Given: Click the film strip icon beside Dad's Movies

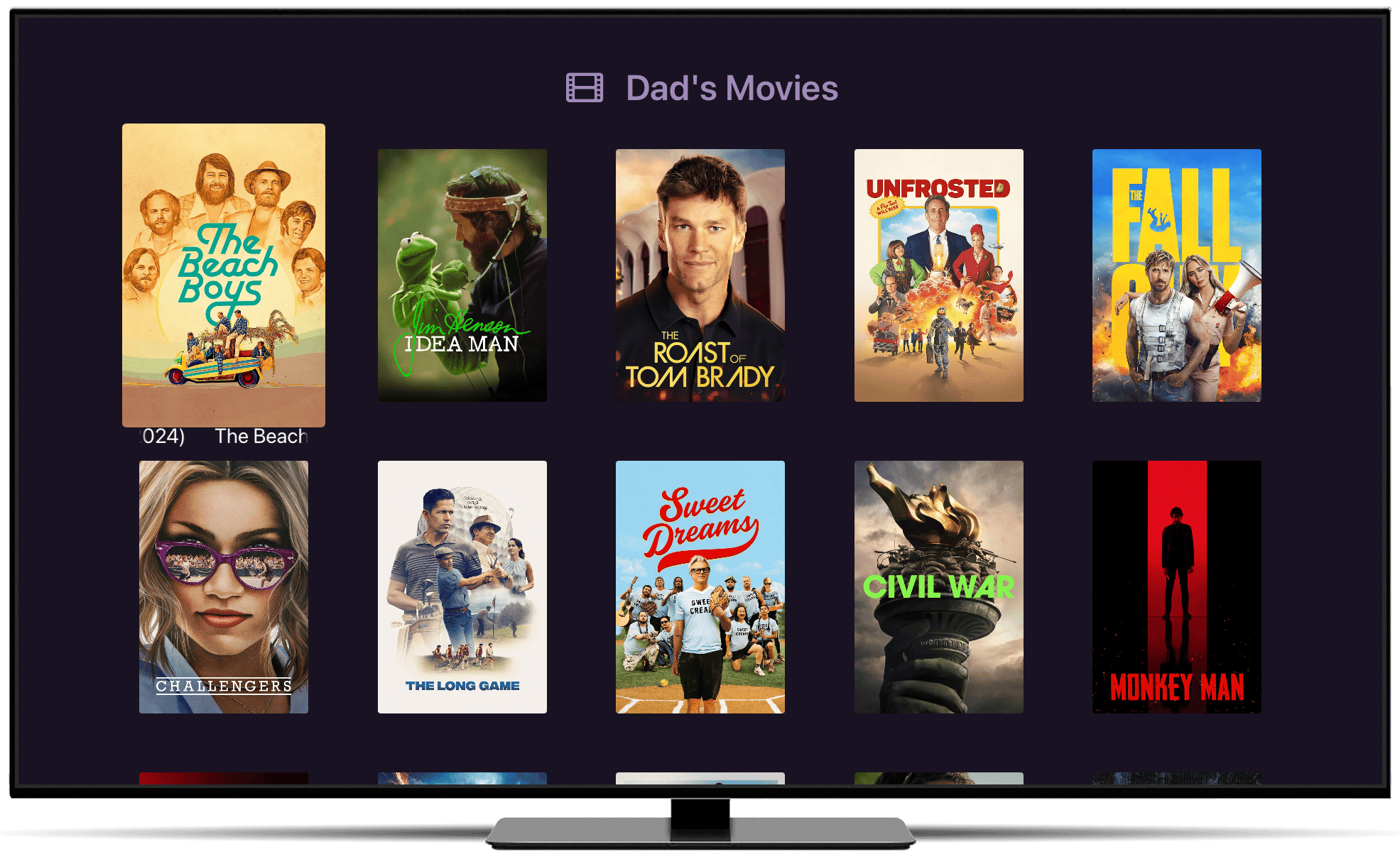Looking at the screenshot, I should (x=584, y=88).
